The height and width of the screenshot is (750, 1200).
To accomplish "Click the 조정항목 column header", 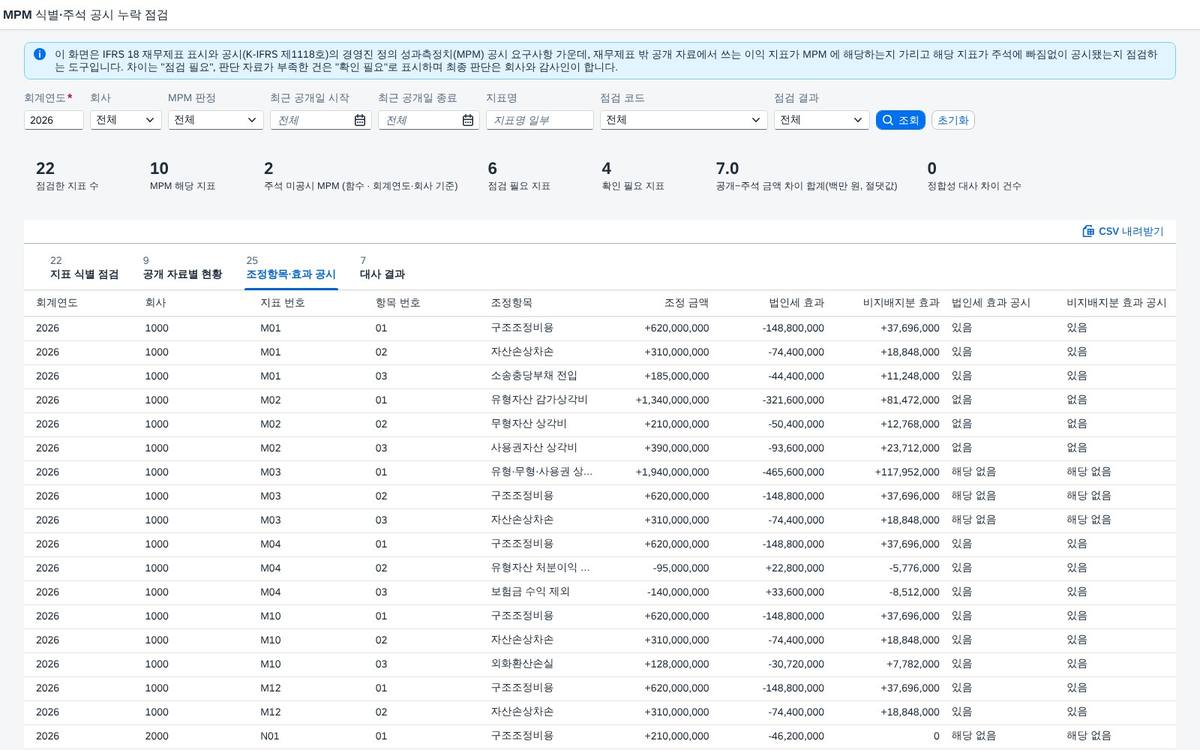I will click(x=512, y=303).
